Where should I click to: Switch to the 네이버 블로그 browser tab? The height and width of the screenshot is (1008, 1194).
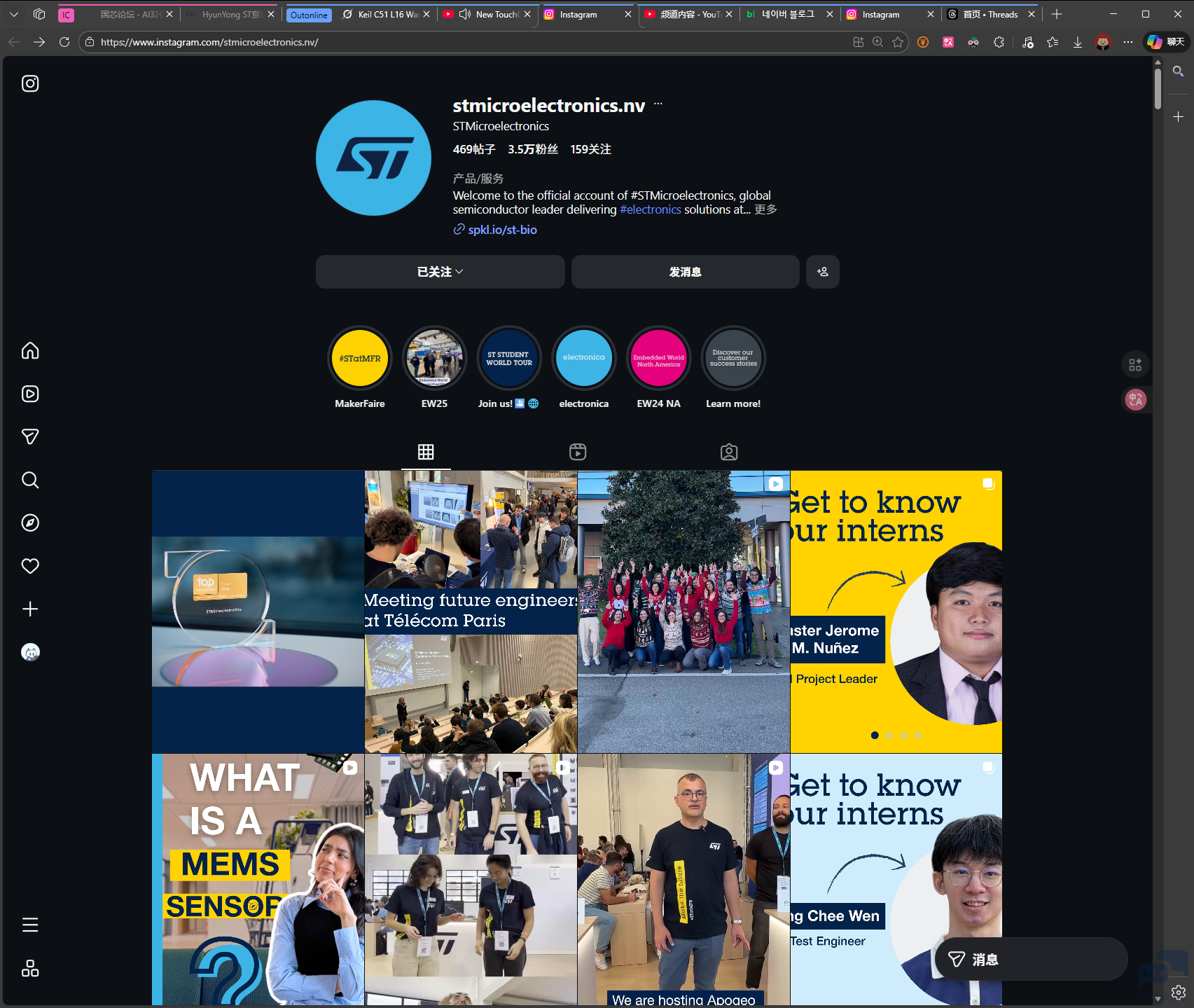(x=788, y=14)
